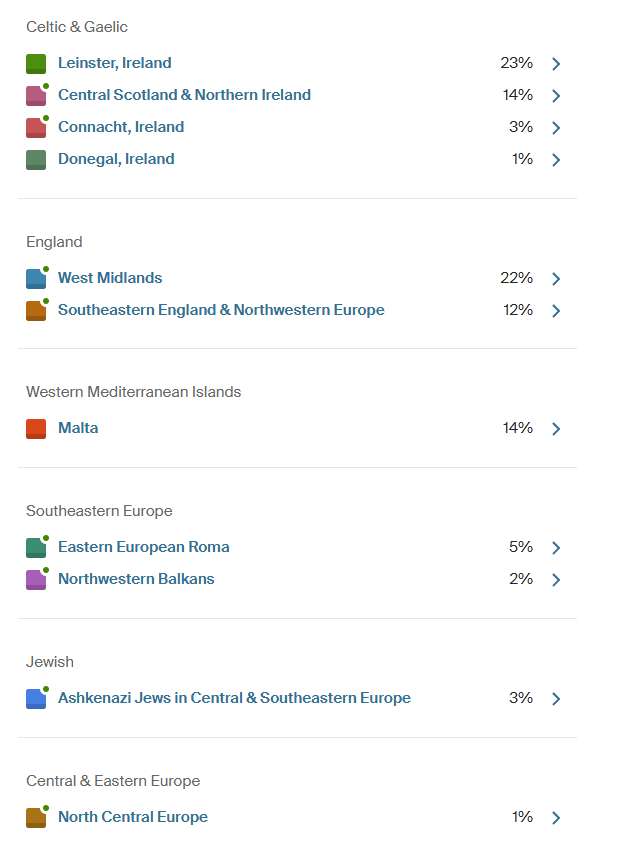Expand Donegal, Ireland chevron arrow
The height and width of the screenshot is (851, 621).
click(557, 160)
